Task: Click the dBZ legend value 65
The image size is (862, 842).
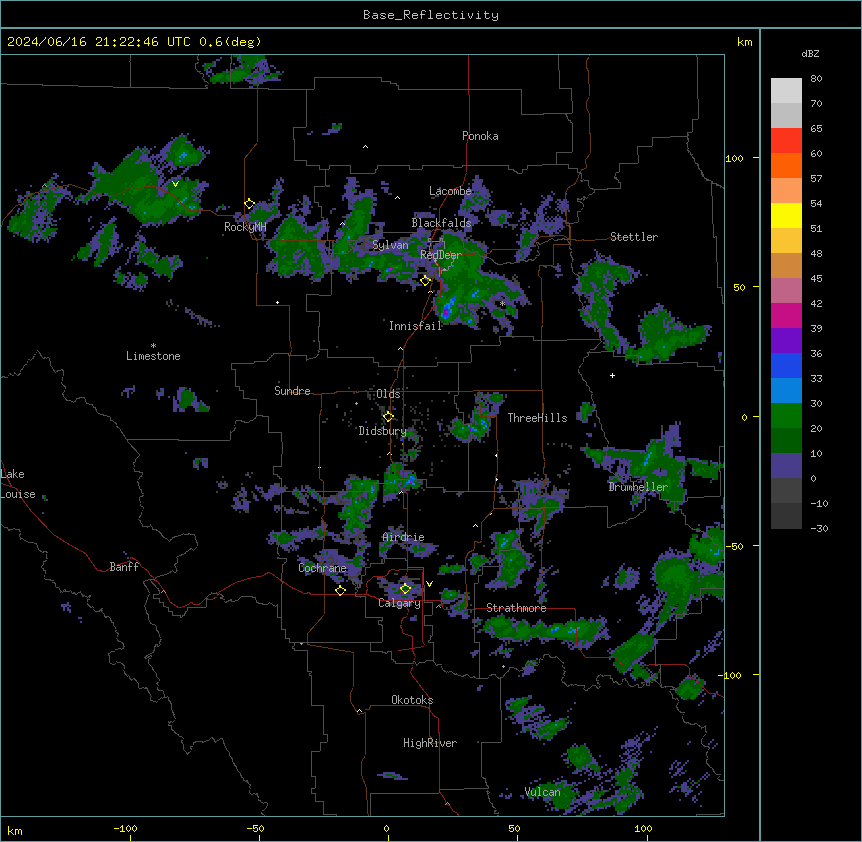Action: point(816,129)
